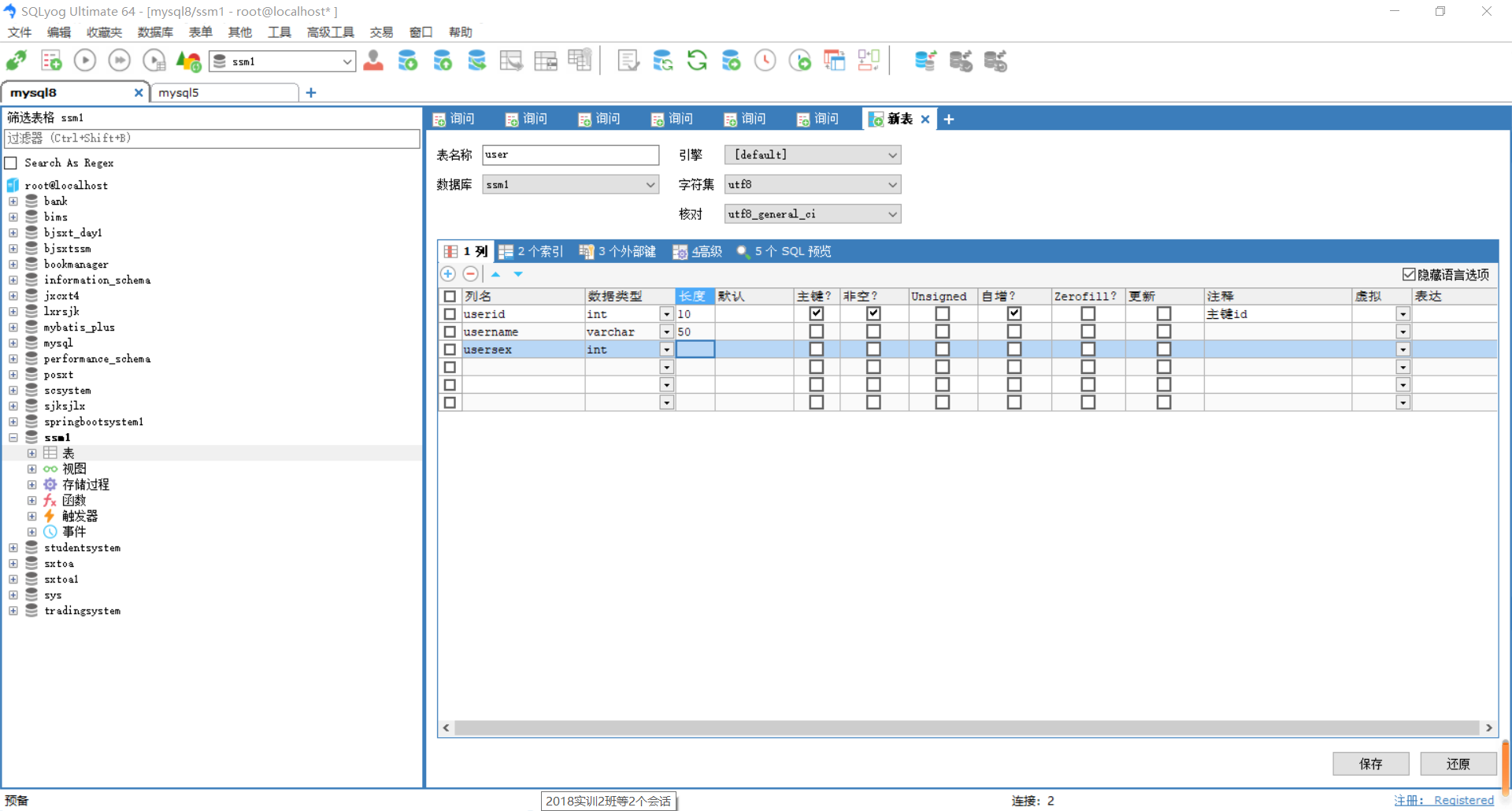Select the 函数 functions node
The height and width of the screenshot is (811, 1512).
pos(73,500)
